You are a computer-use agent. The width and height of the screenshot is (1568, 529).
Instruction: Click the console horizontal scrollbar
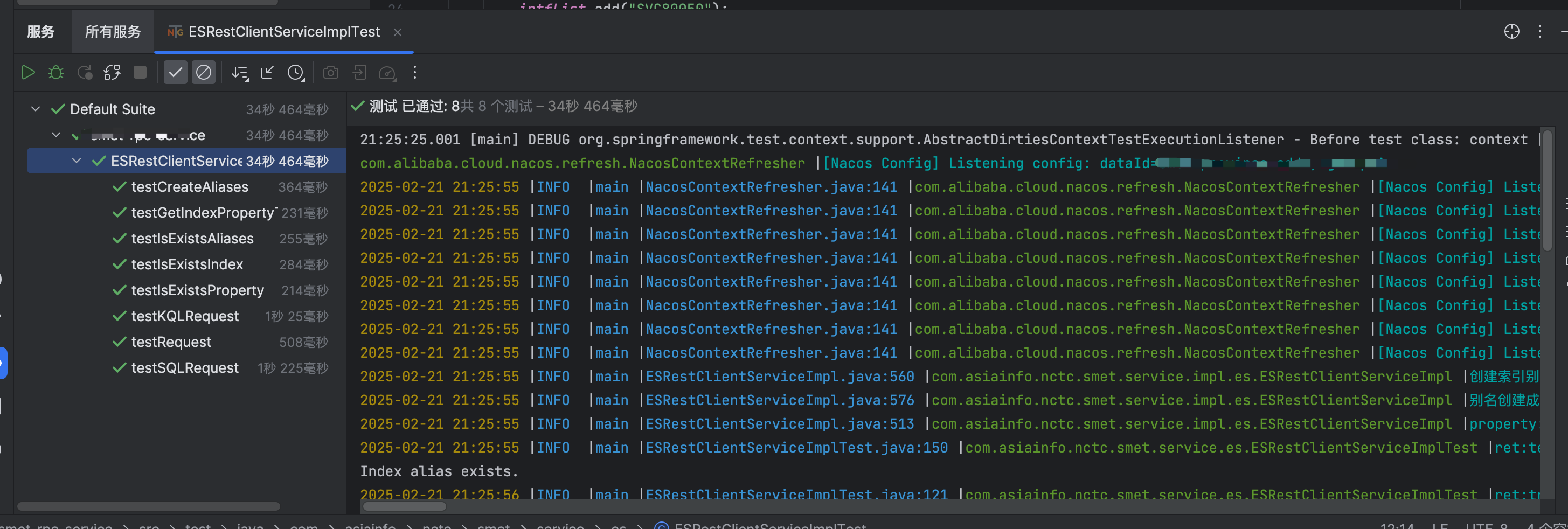[x=404, y=506]
